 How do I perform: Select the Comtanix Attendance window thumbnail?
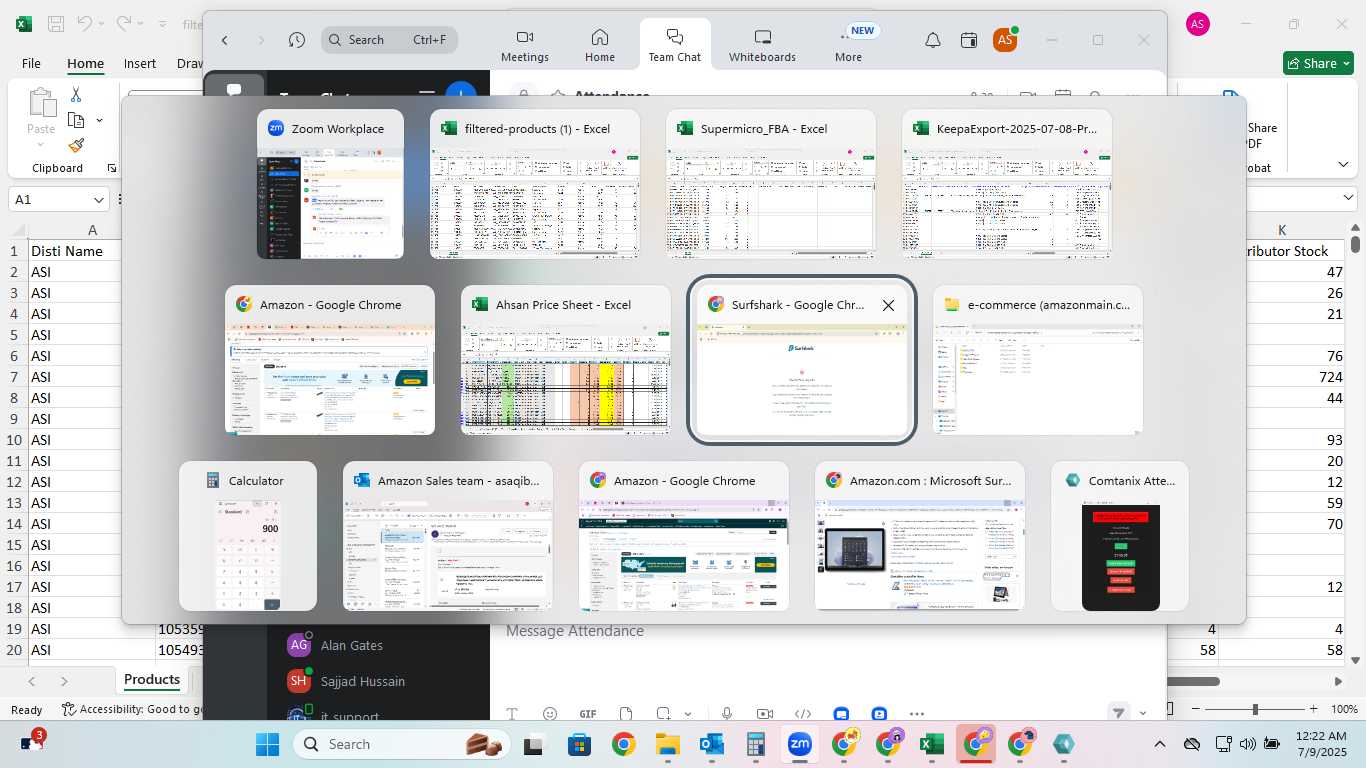(1120, 536)
